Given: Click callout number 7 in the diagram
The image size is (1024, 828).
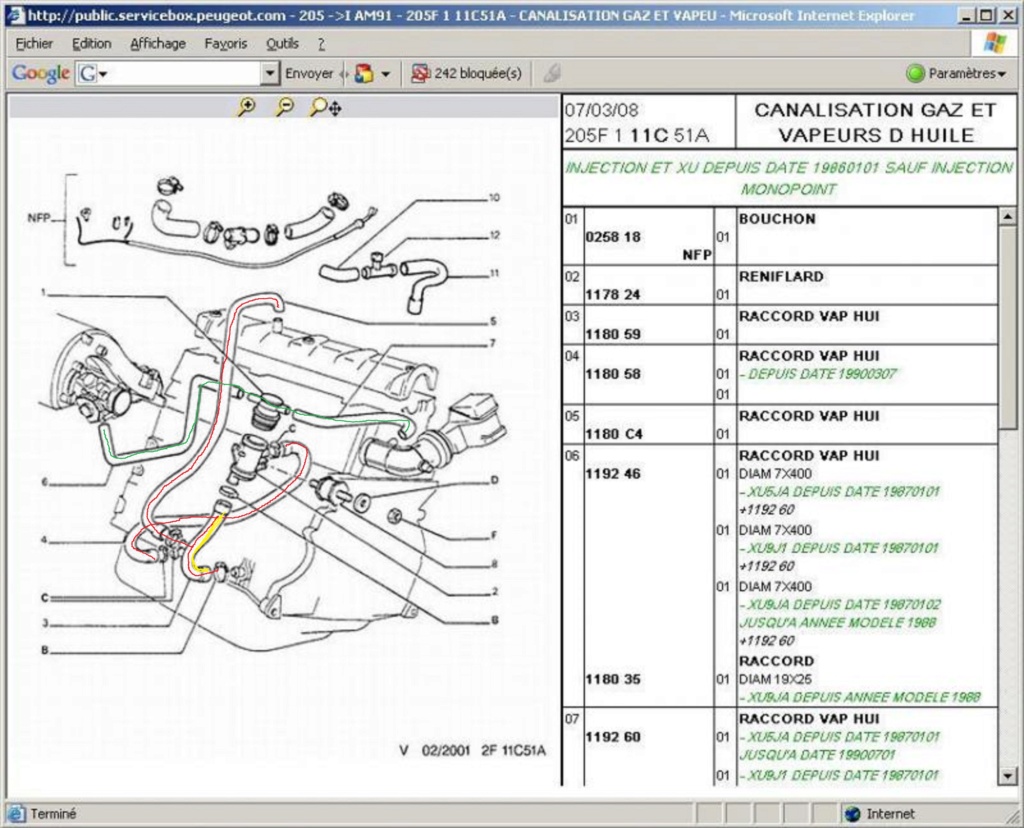Looking at the screenshot, I should point(494,343).
